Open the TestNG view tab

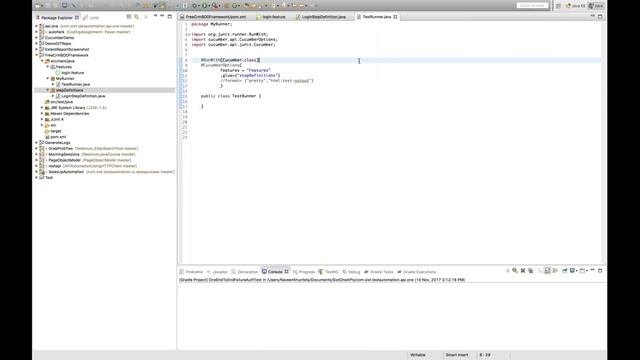coord(329,272)
